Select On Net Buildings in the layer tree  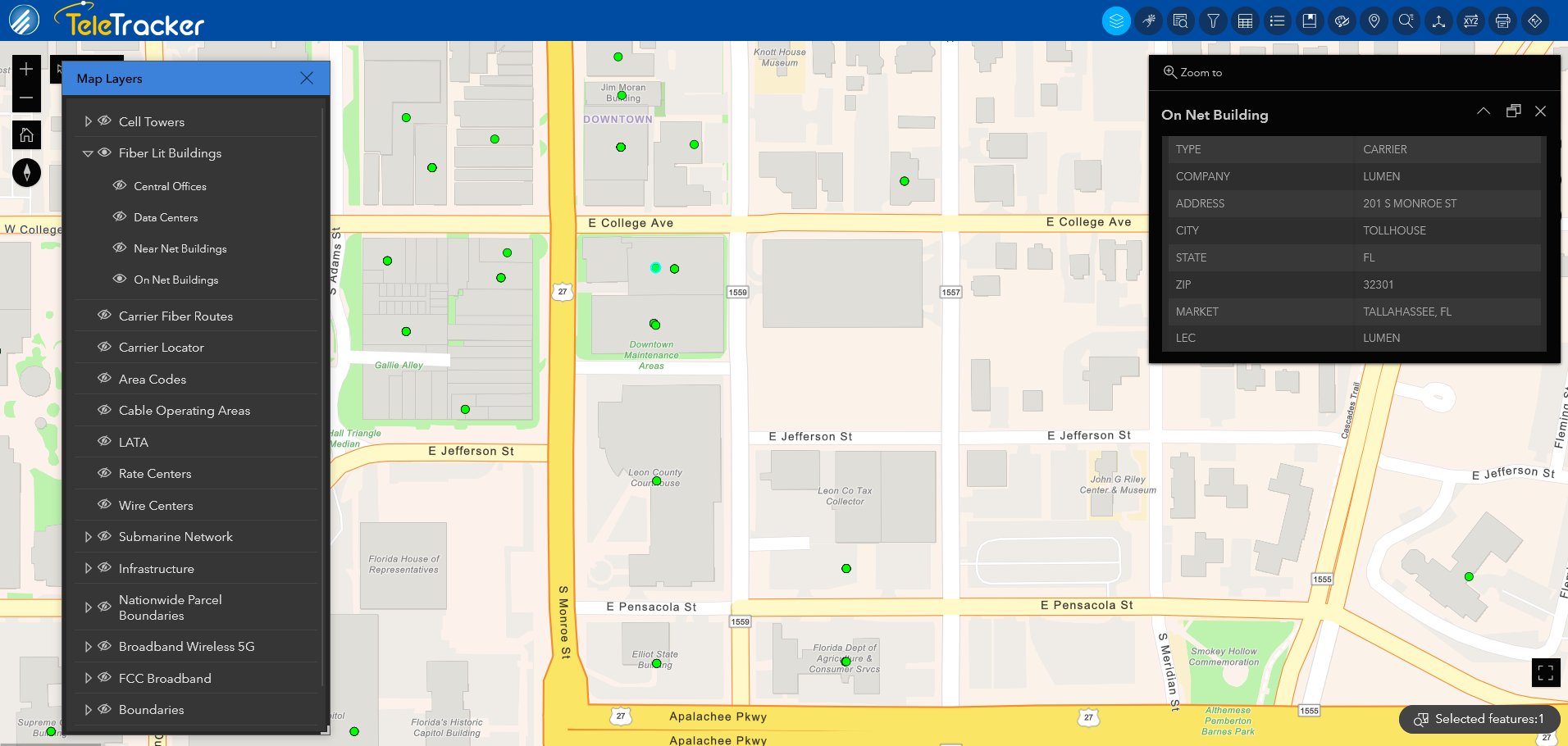click(x=175, y=280)
